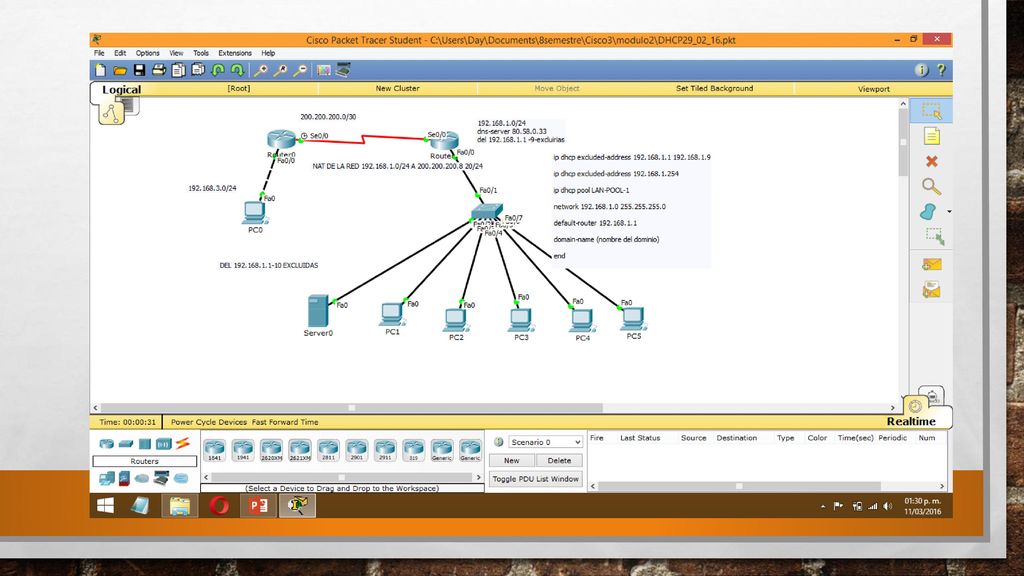The width and height of the screenshot is (1024, 576).
Task: Click the Zoom Reset magnifier icon
Action: pos(280,70)
